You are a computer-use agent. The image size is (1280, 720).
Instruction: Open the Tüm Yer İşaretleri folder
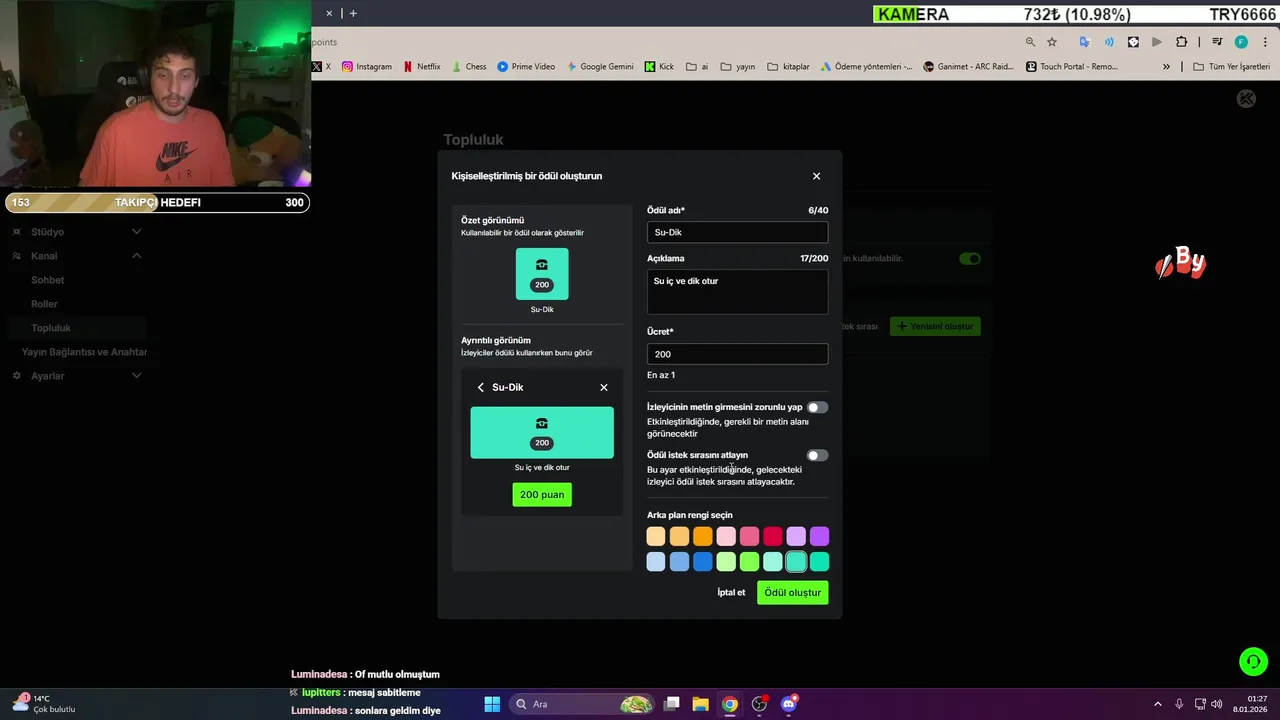(1231, 67)
